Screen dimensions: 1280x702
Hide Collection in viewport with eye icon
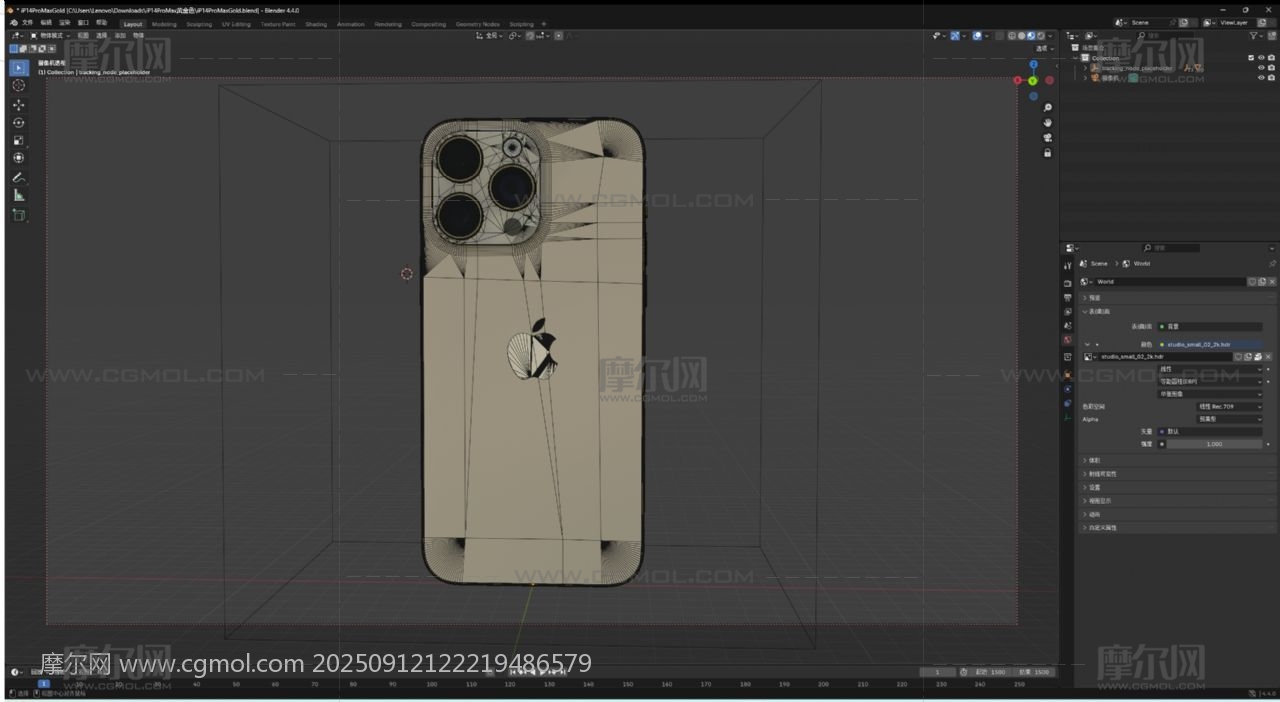pos(1261,58)
